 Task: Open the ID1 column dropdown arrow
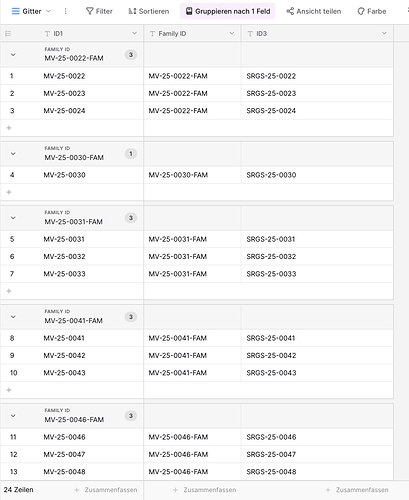[134, 33]
